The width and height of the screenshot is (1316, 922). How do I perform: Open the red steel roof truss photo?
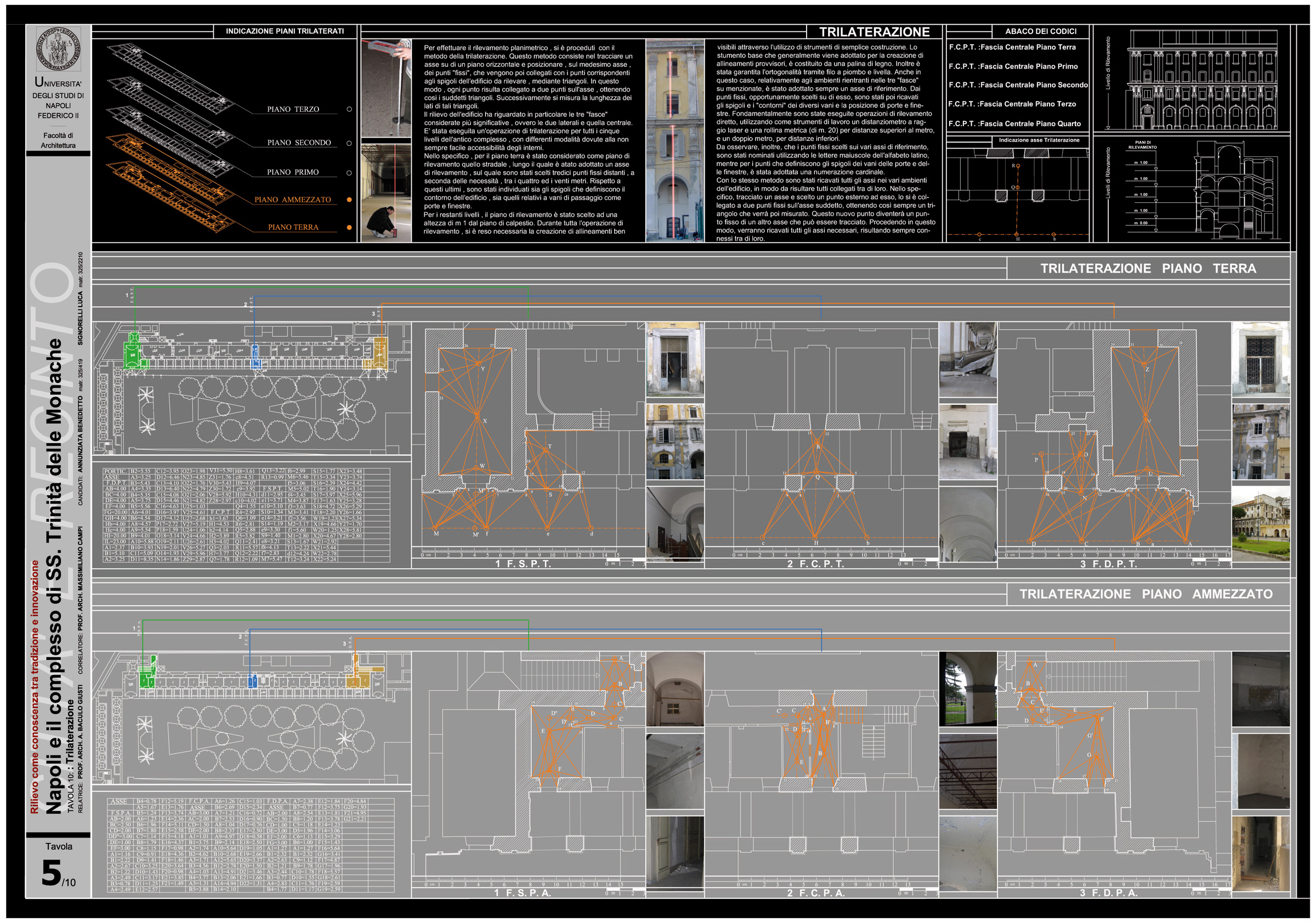pos(967,772)
